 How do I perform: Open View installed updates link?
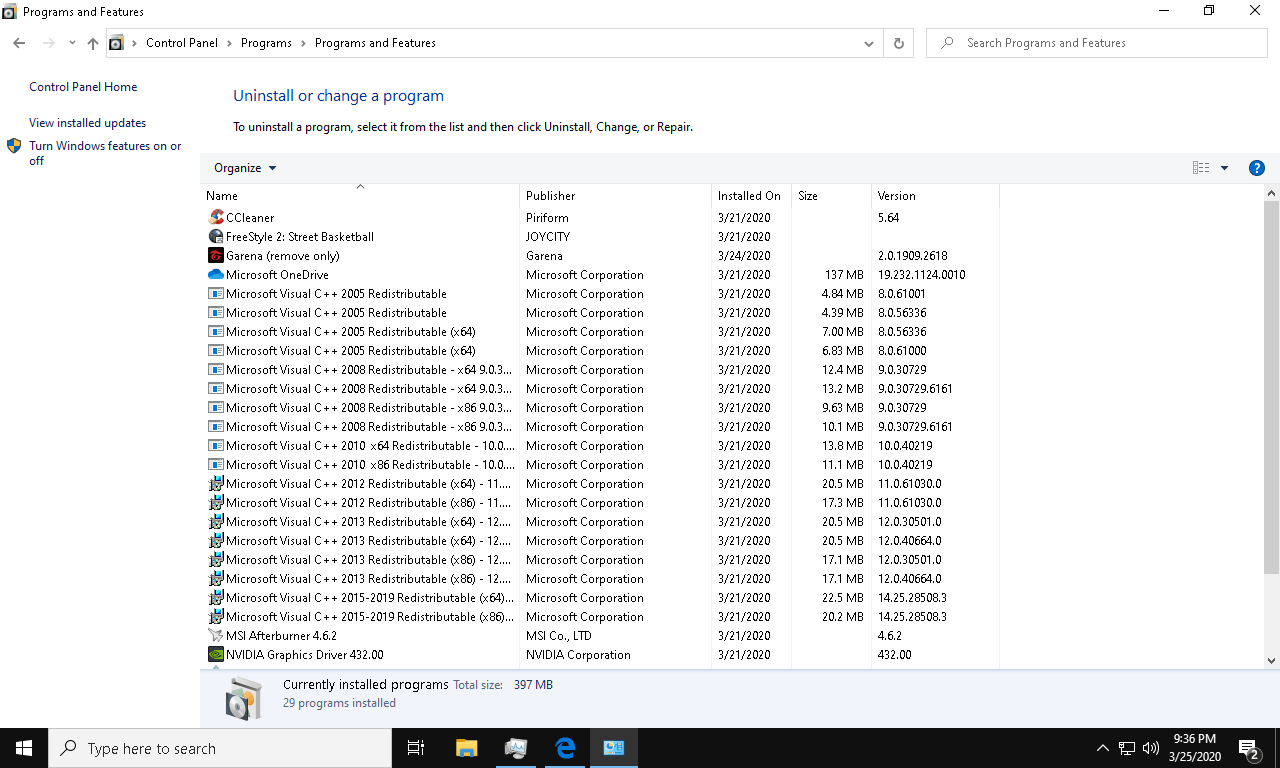click(x=87, y=123)
